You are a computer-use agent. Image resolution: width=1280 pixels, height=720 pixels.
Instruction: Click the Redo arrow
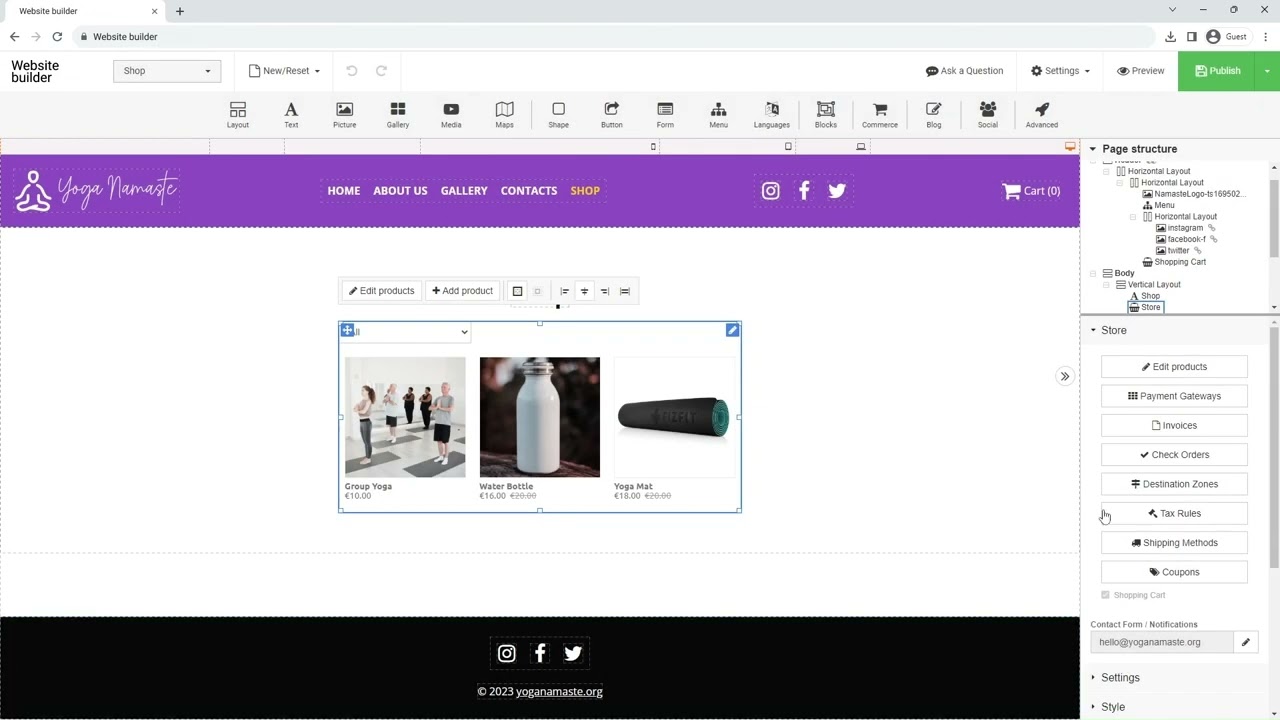click(x=381, y=71)
